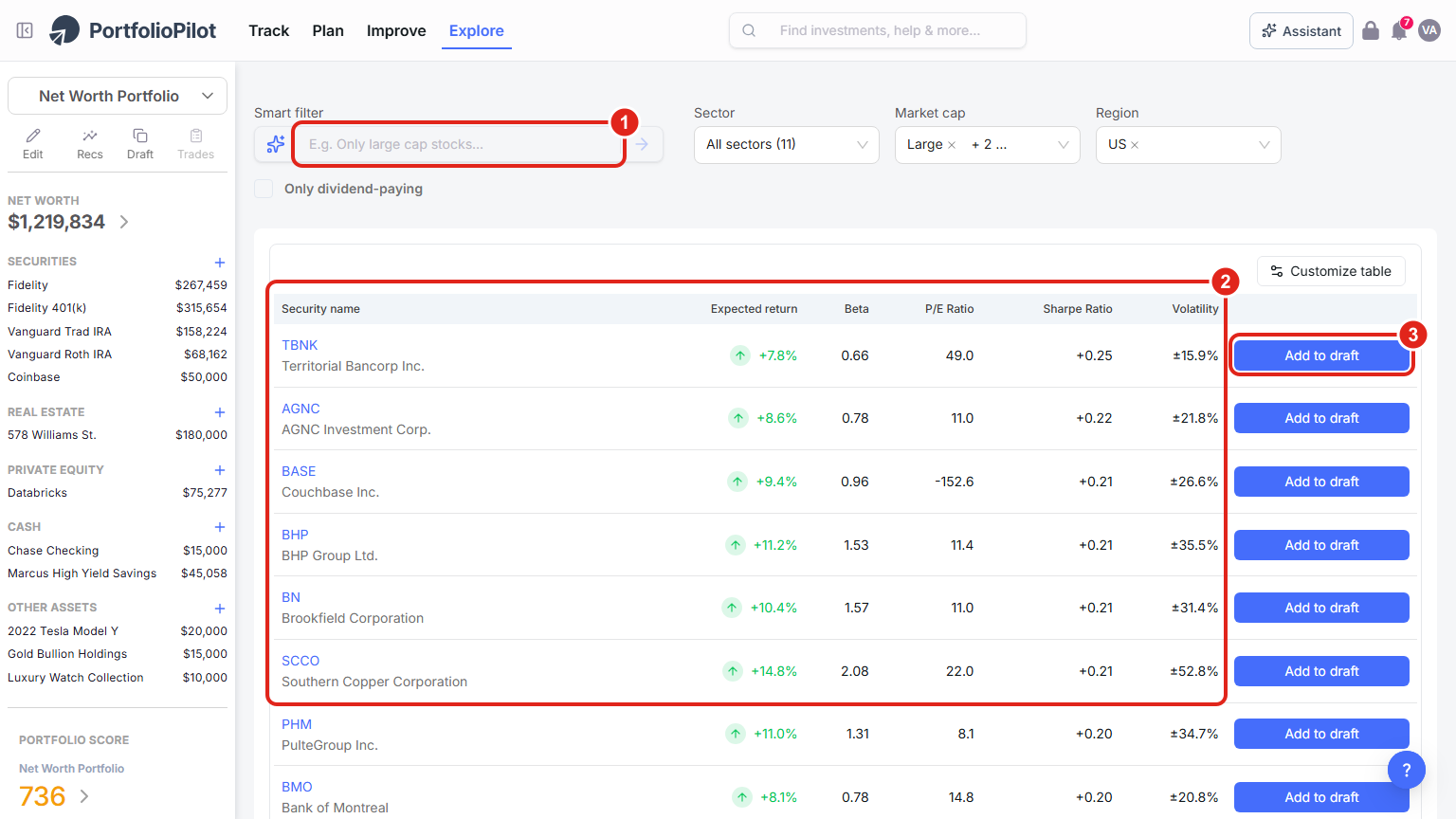Viewport: 1456px width, 819px height.
Task: Select the Vanguard Roth IRA account
Action: (x=118, y=355)
